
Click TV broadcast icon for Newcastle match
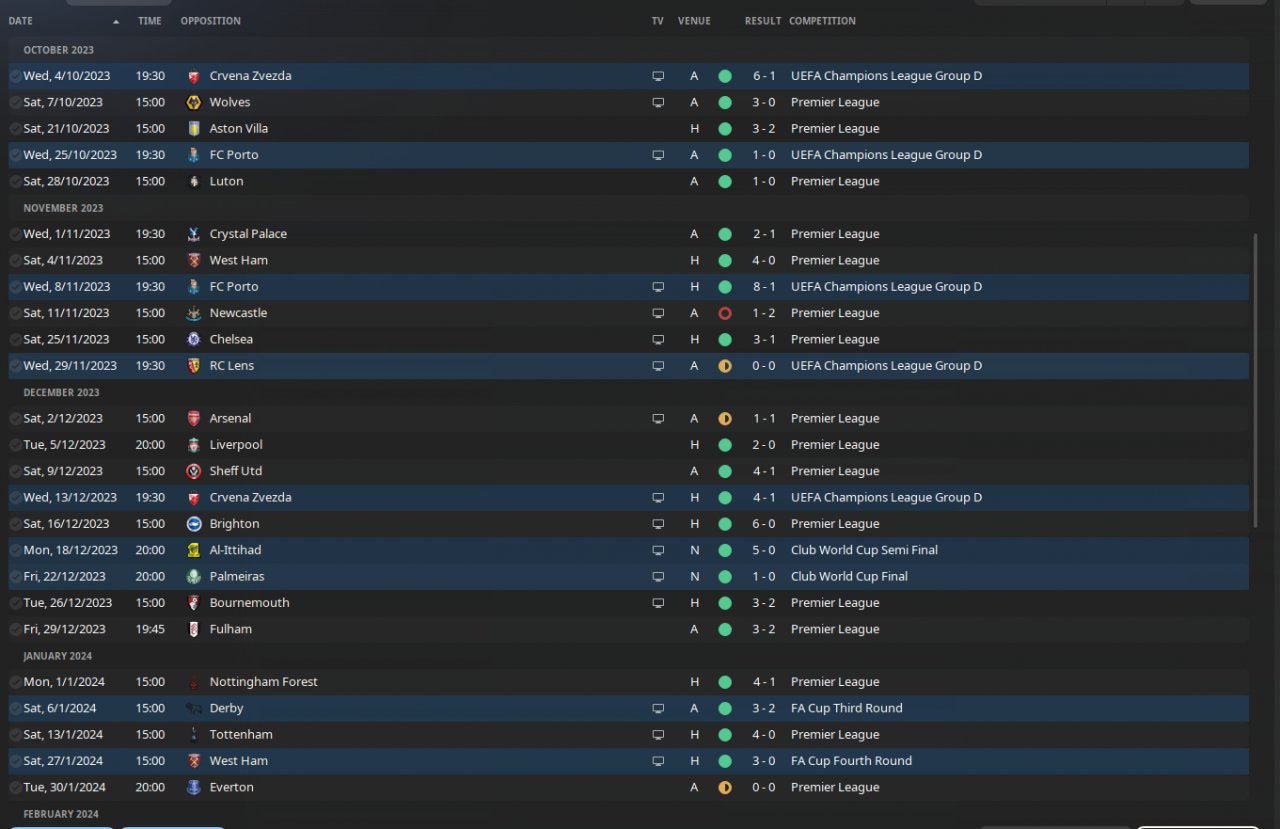(658, 313)
